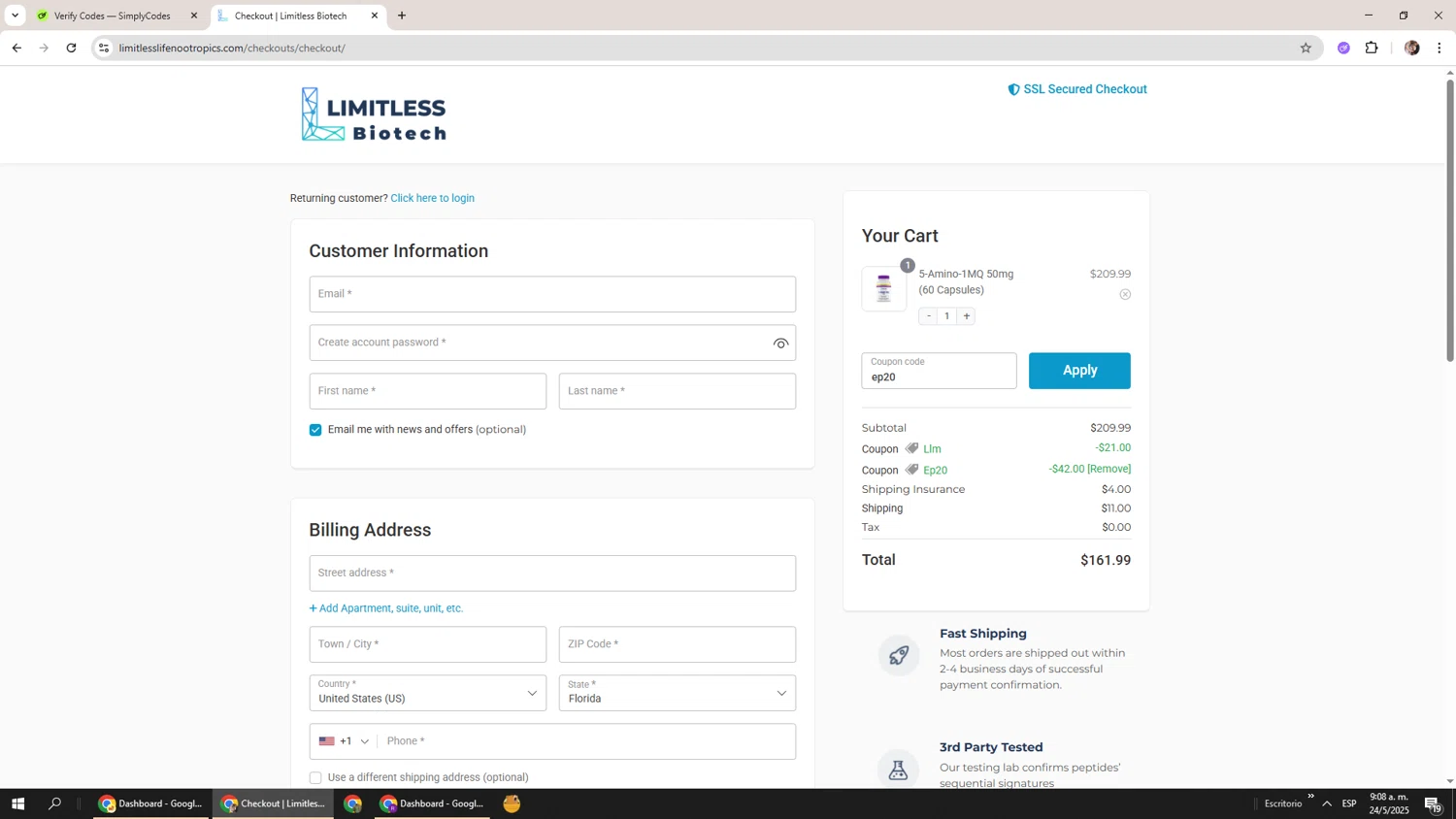The width and height of the screenshot is (1456, 819).
Task: Focus the Town / City field
Action: click(427, 644)
